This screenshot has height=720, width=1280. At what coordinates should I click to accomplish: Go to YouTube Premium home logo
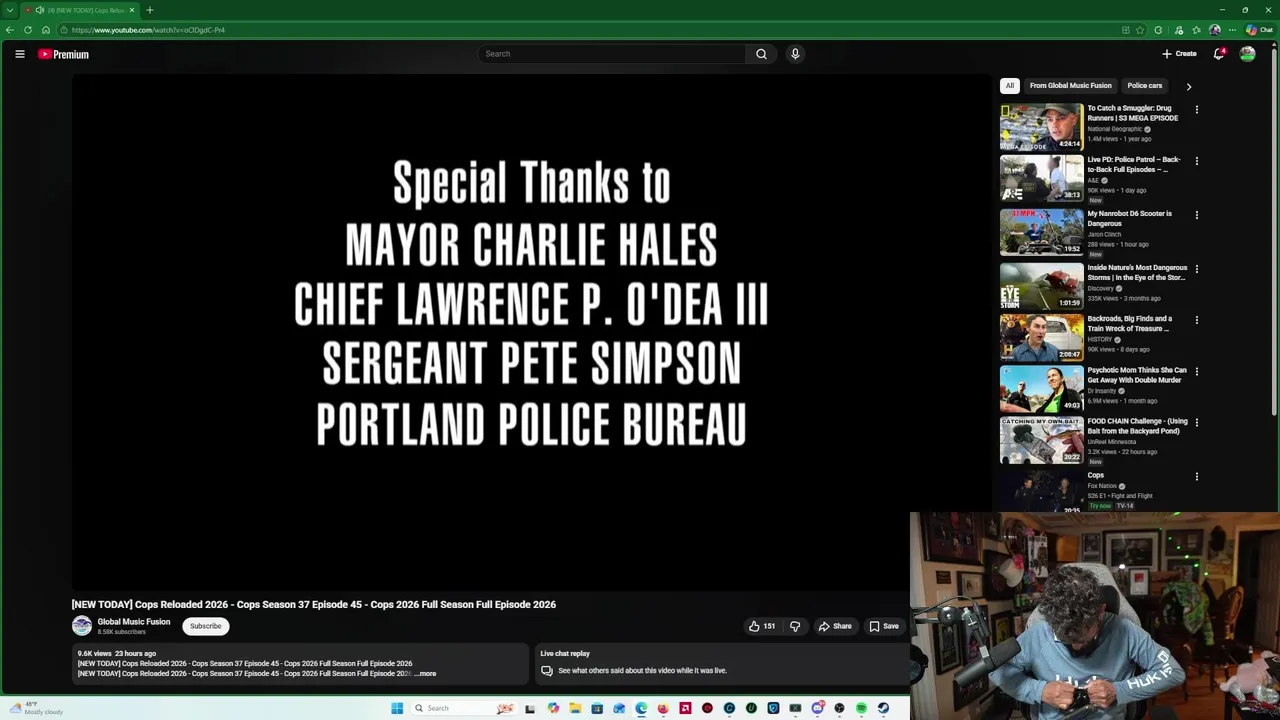(63, 54)
